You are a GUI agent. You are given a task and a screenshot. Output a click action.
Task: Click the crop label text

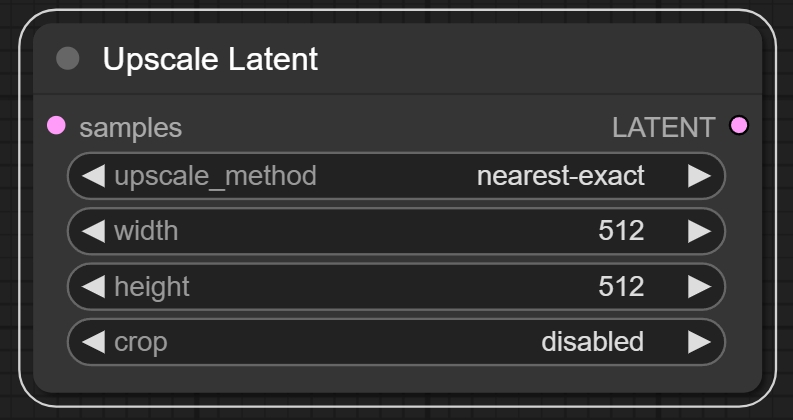[x=141, y=342]
